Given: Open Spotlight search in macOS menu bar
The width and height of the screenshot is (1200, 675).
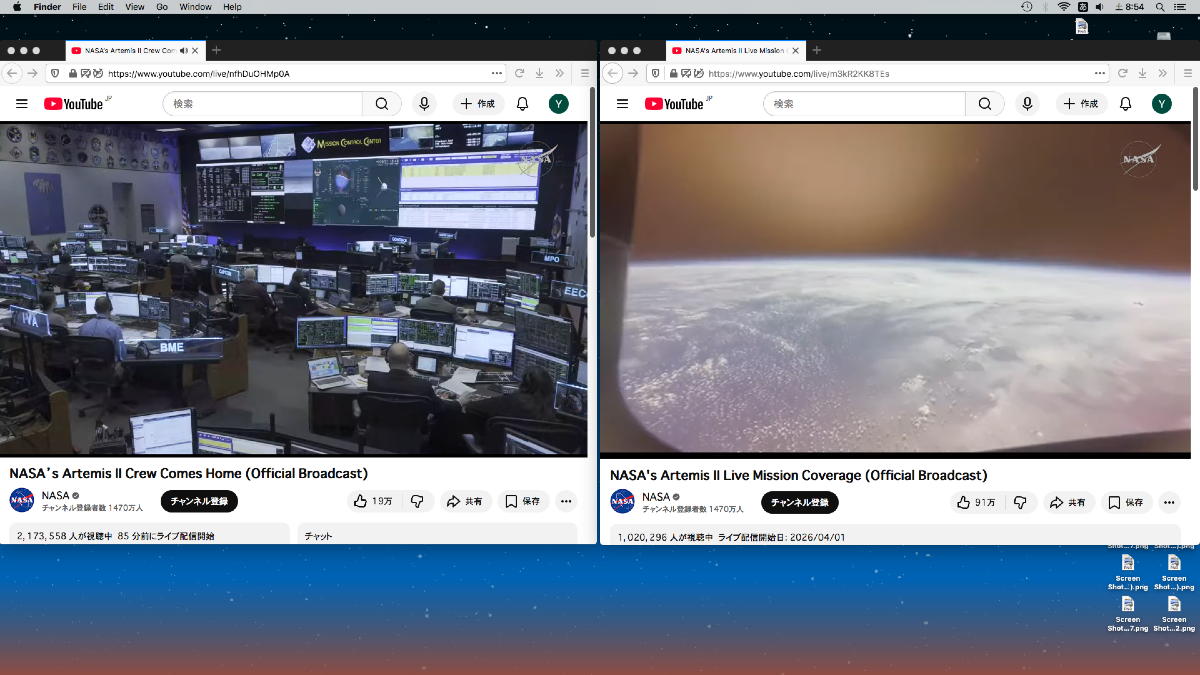Looking at the screenshot, I should tap(1159, 7).
